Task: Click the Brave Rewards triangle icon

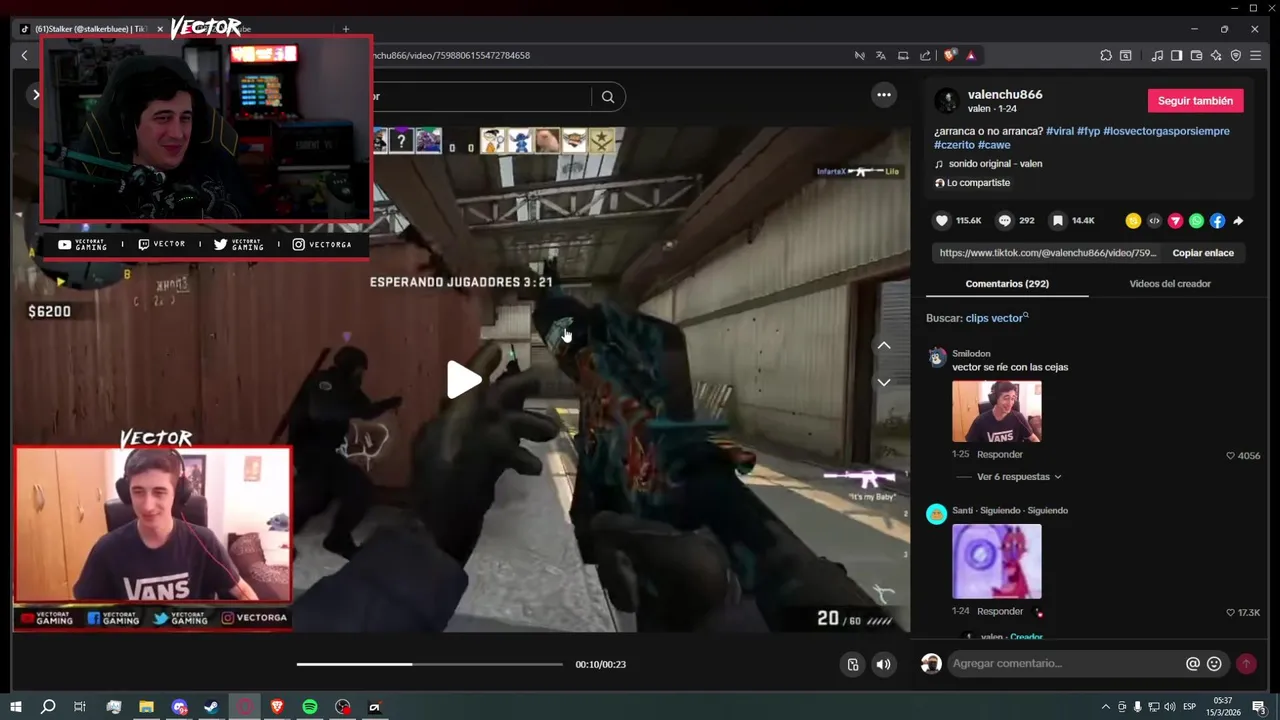Action: pyautogui.click(x=970, y=56)
